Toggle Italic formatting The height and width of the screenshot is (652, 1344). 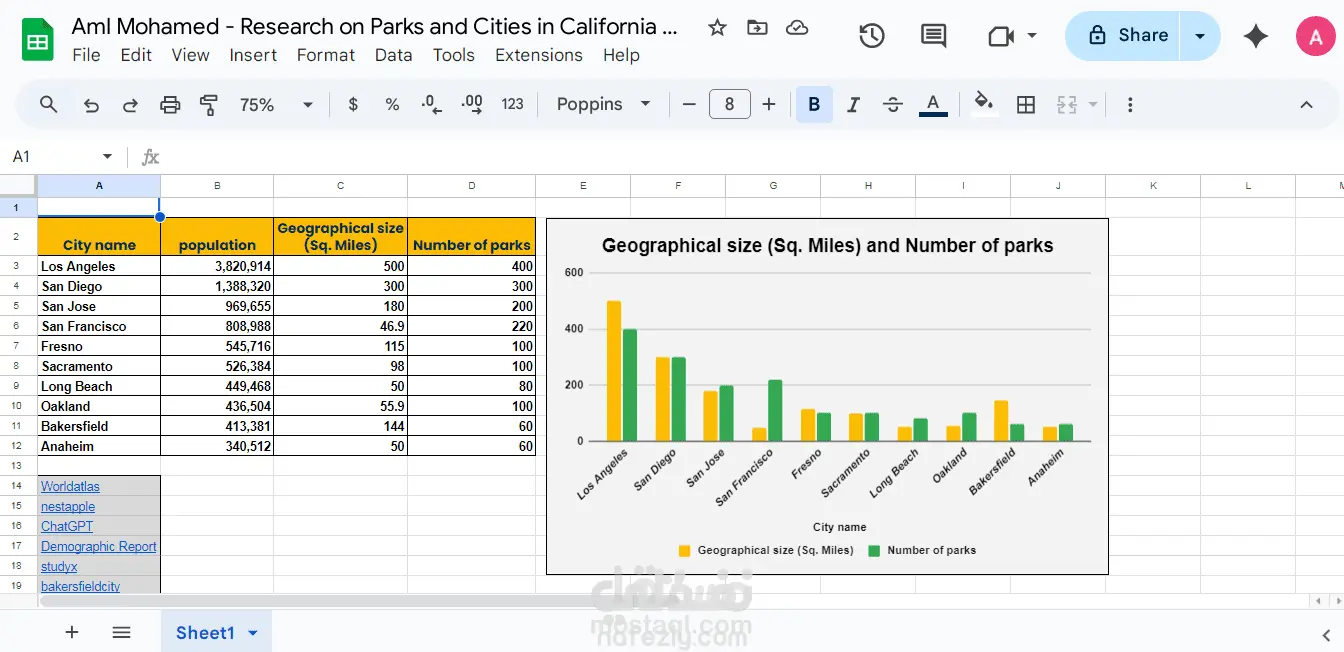coord(853,105)
